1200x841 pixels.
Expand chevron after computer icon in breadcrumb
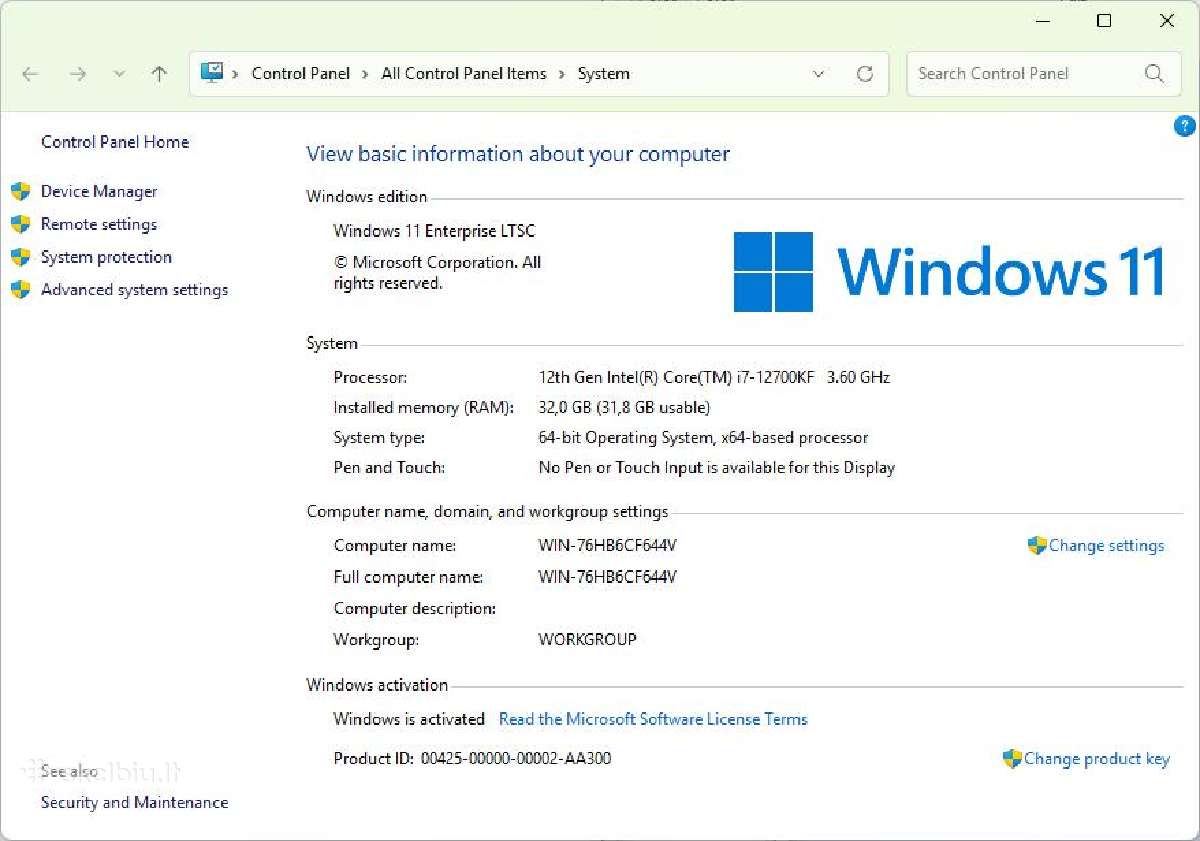236,73
